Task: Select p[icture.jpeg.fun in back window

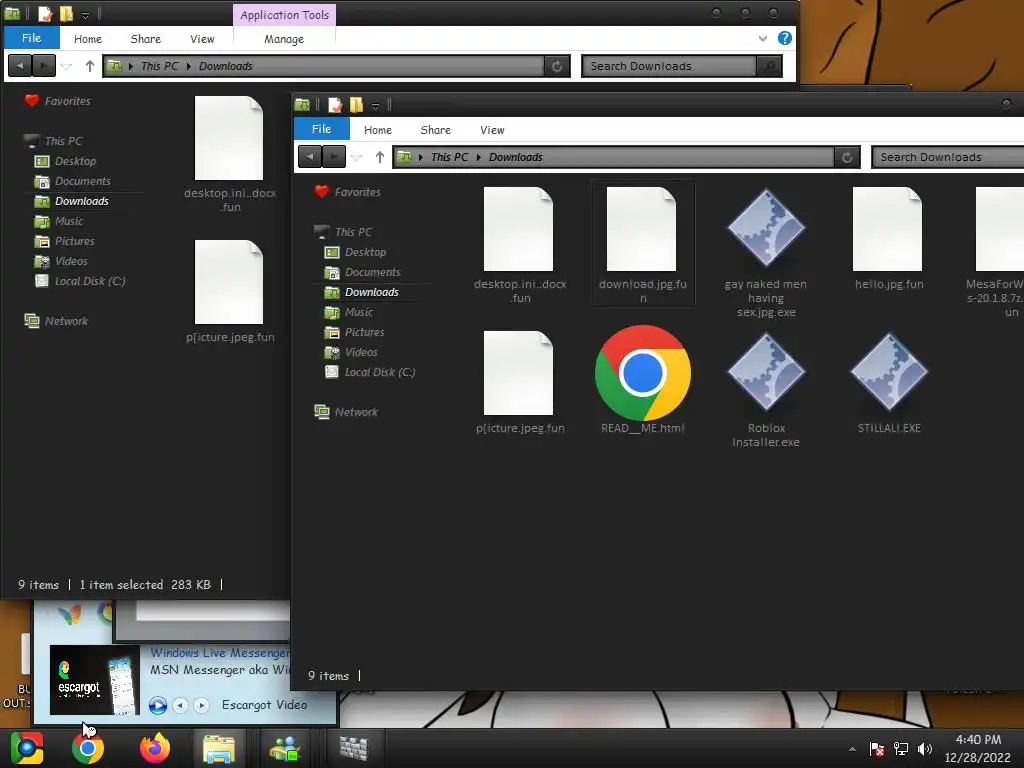Action: click(230, 291)
